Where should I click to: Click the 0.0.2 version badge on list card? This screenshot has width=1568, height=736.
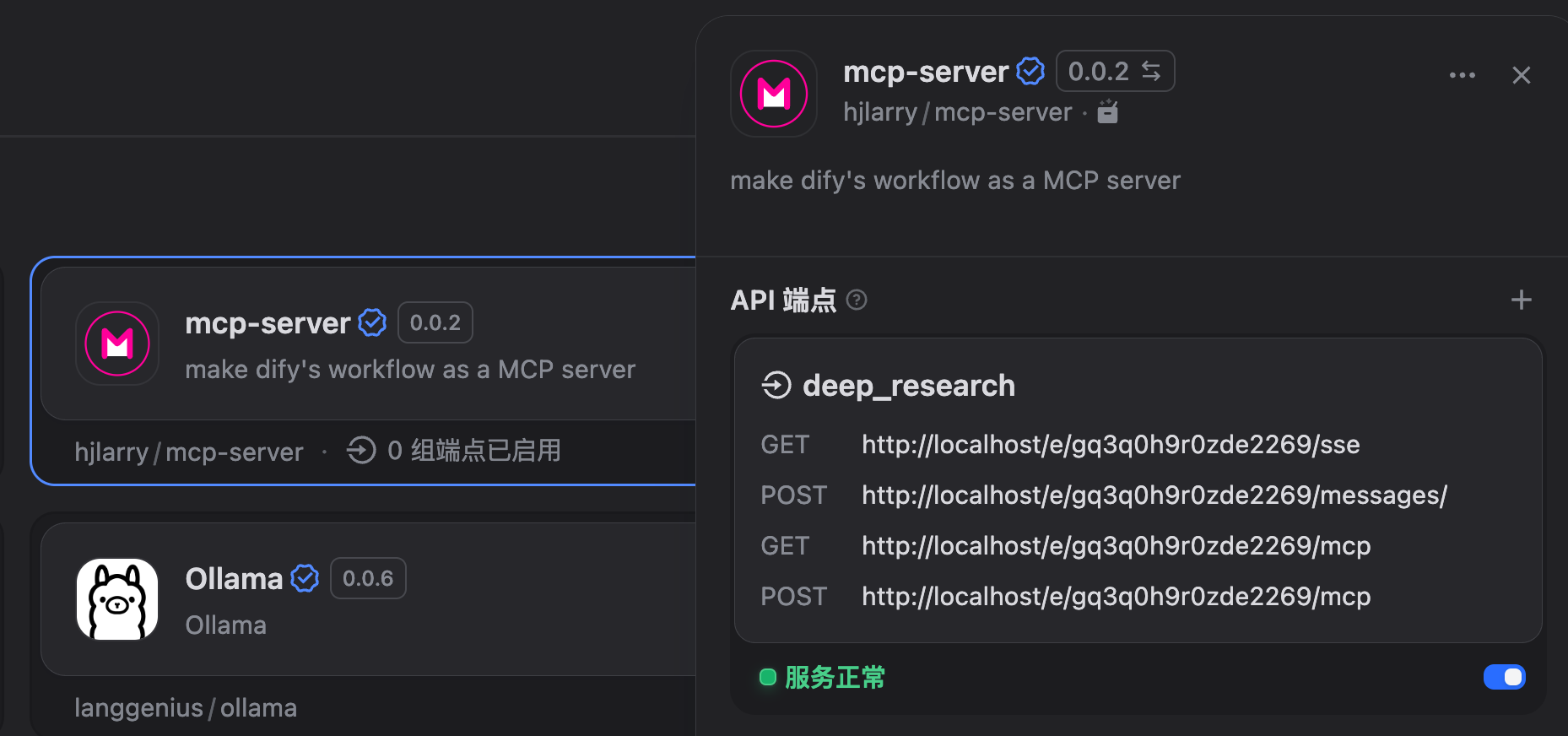tap(435, 322)
